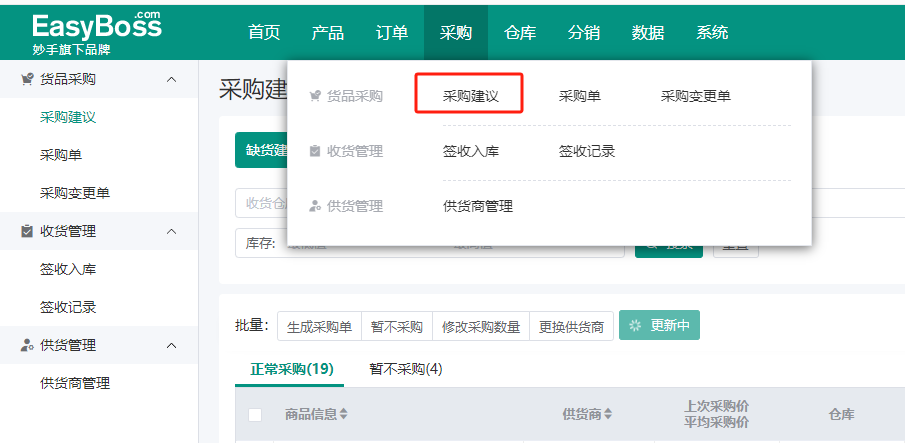Open the 订单 top menu
The height and width of the screenshot is (443, 905).
[392, 32]
